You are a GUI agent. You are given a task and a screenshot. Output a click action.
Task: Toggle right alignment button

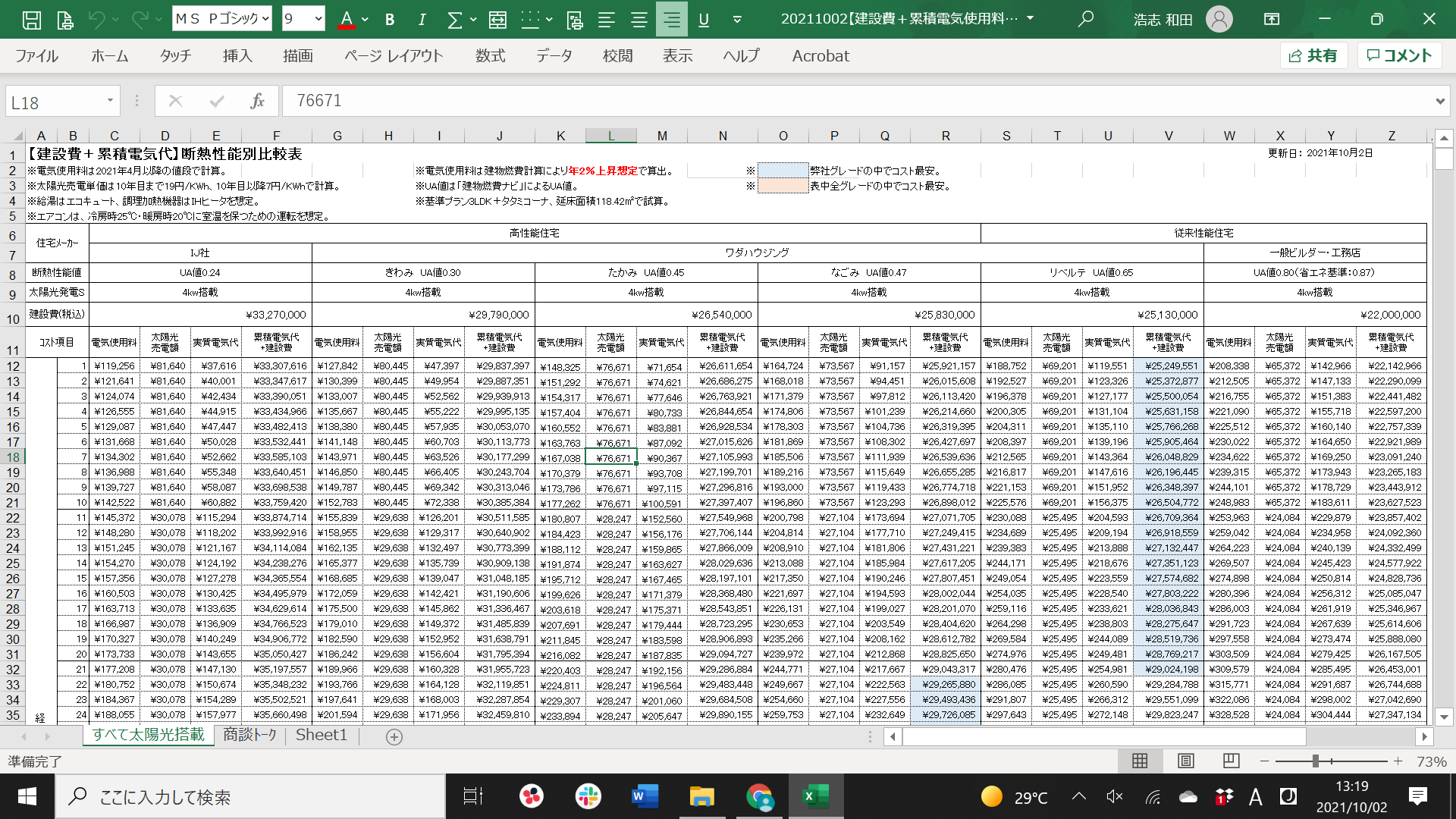[x=672, y=20]
